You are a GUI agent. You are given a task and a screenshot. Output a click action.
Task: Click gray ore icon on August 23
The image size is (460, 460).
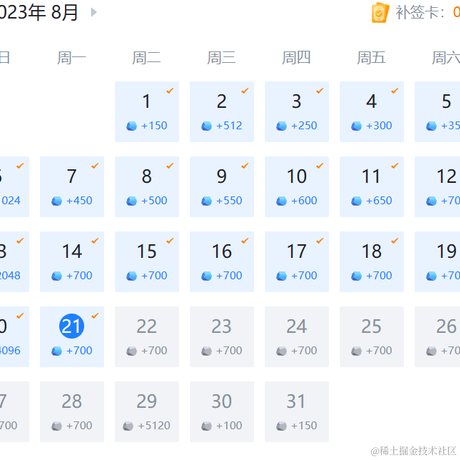[x=207, y=351]
